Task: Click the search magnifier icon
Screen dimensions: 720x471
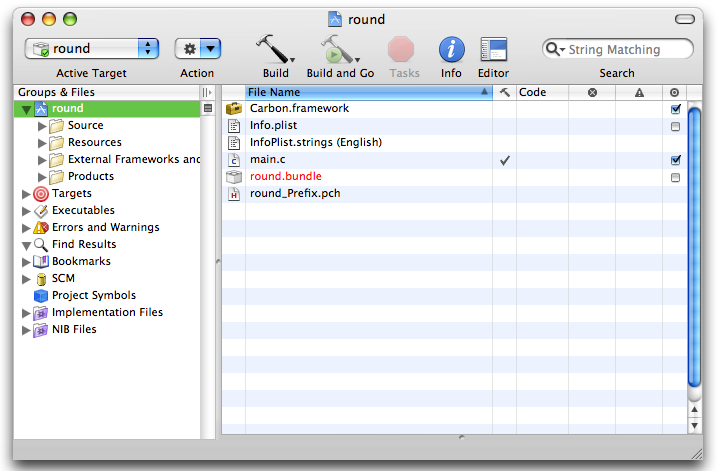Action: pos(553,49)
